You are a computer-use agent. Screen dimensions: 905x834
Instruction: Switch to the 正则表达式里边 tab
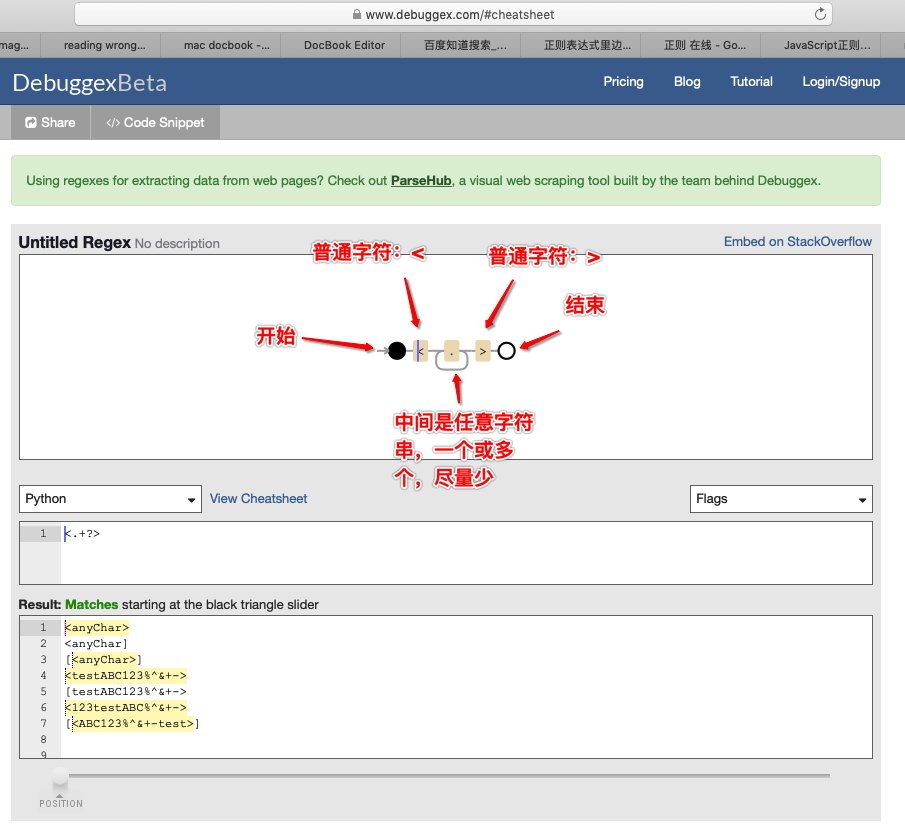tap(587, 45)
